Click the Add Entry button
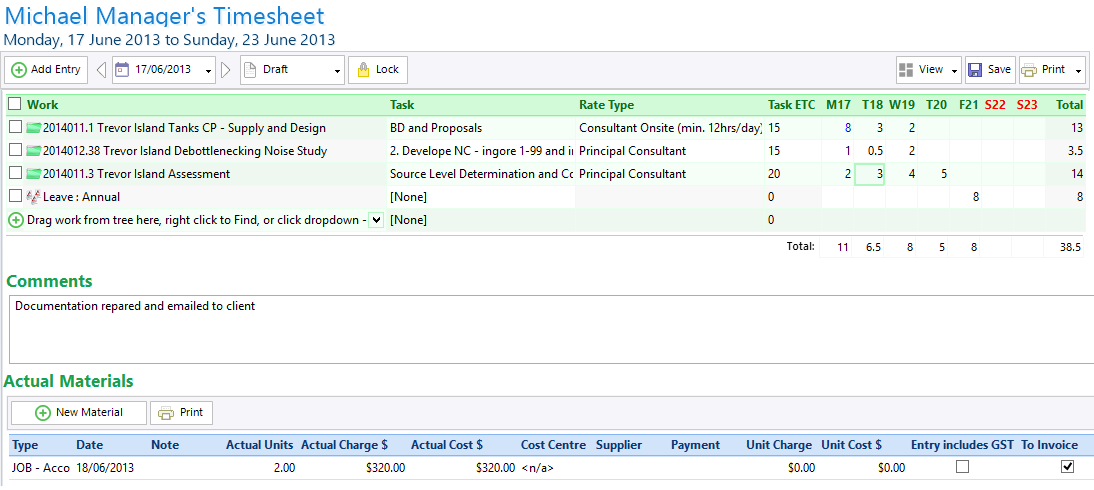The width and height of the screenshot is (1094, 490). (46, 70)
